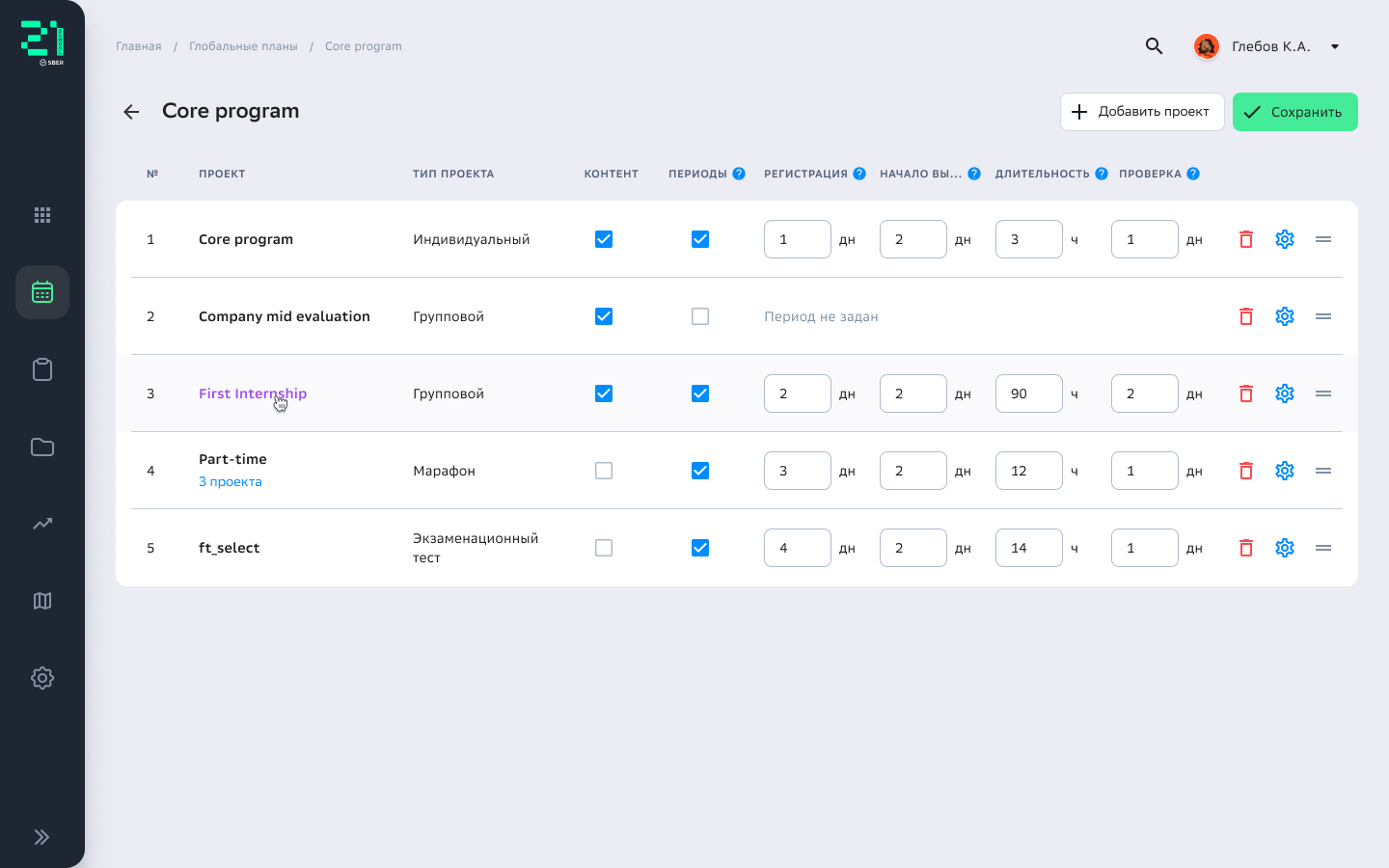Expand sidebar with double chevron icon
Viewport: 1389px width, 868px height.
[41, 837]
